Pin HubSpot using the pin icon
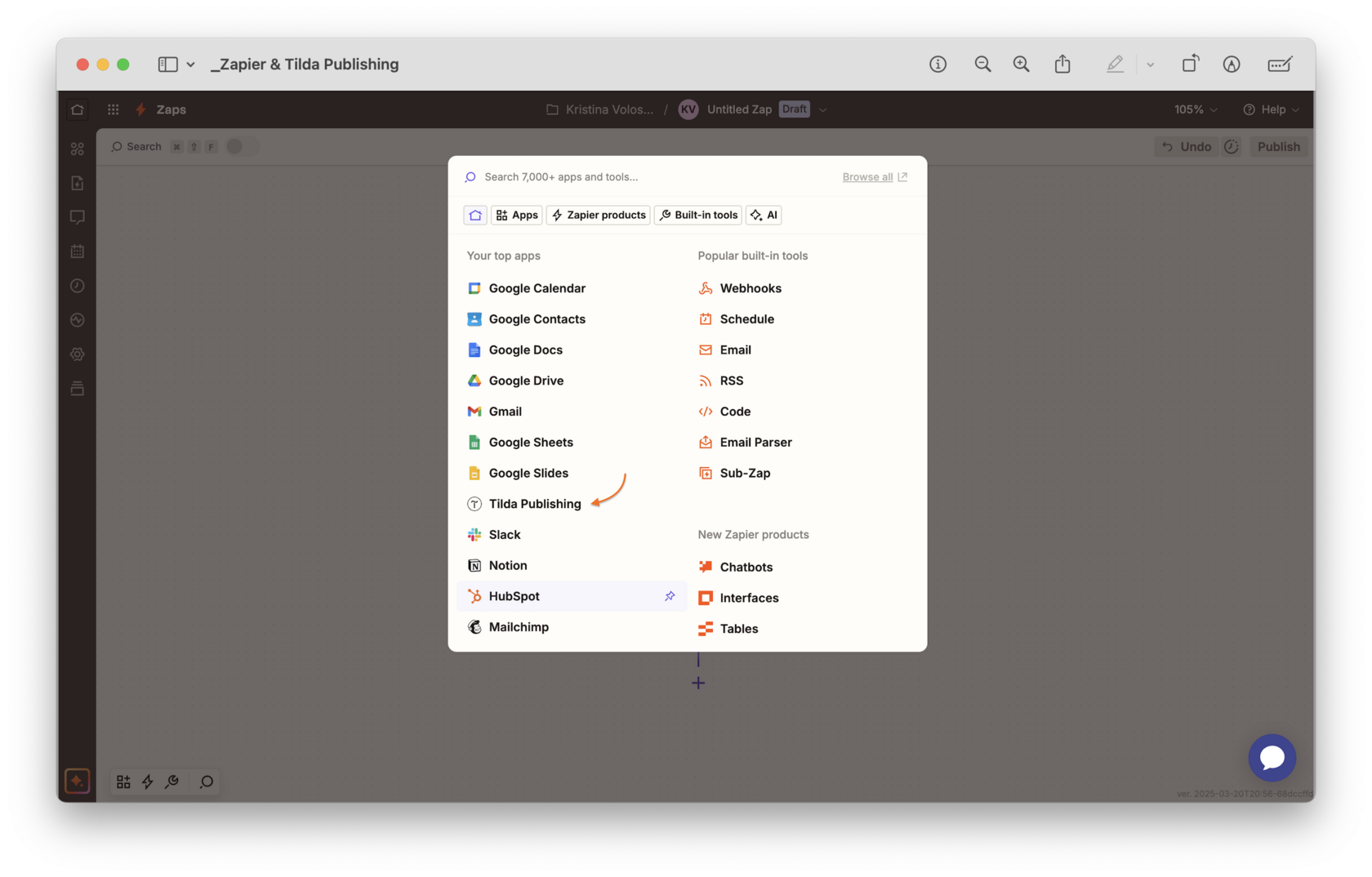1372x877 pixels. click(670, 596)
